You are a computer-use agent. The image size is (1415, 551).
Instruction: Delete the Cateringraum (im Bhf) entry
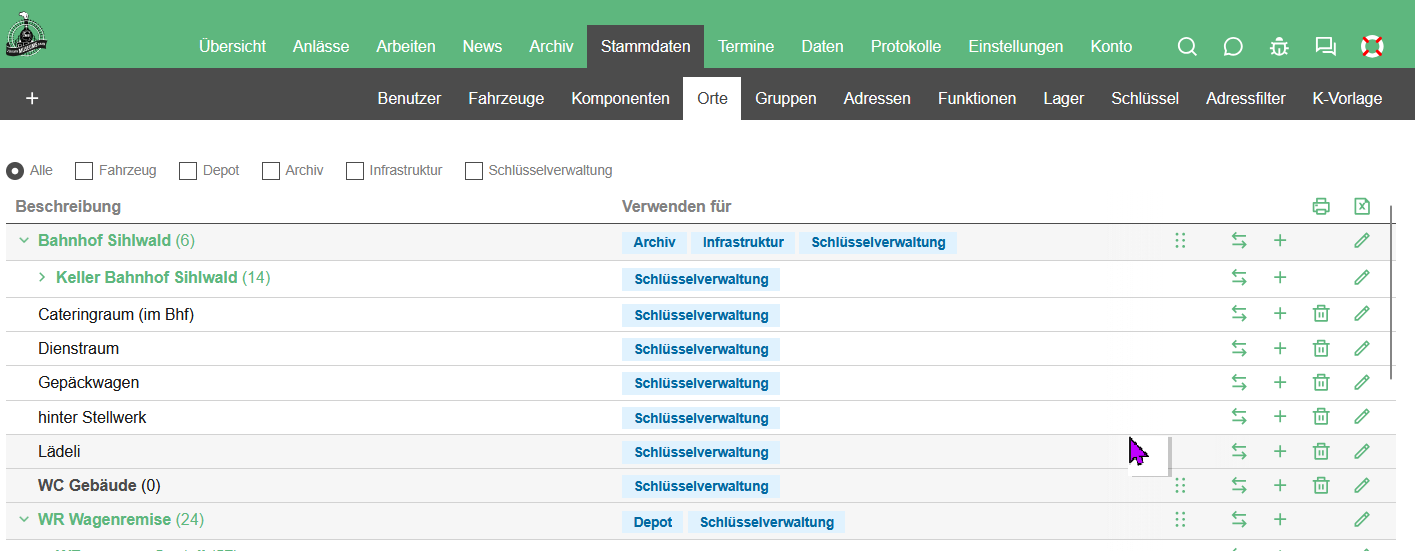(1321, 314)
